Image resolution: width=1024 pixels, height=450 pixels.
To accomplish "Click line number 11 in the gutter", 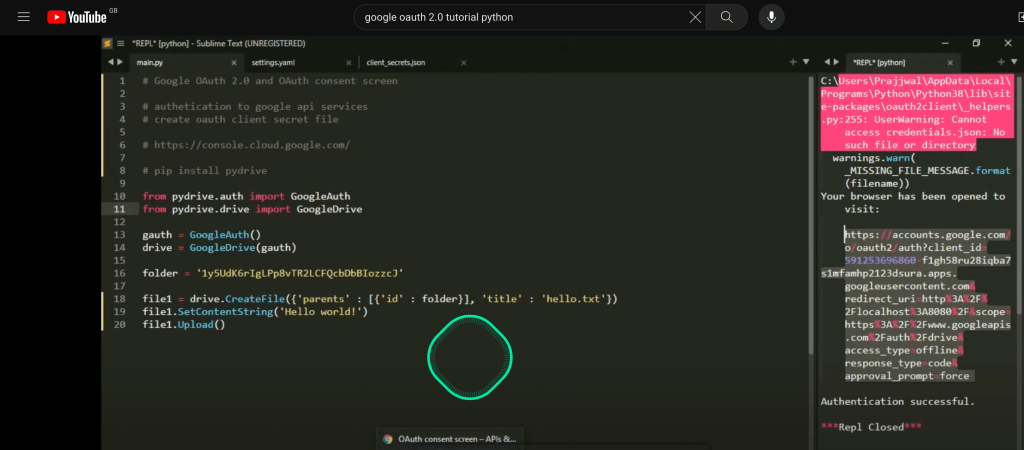I will [119, 209].
